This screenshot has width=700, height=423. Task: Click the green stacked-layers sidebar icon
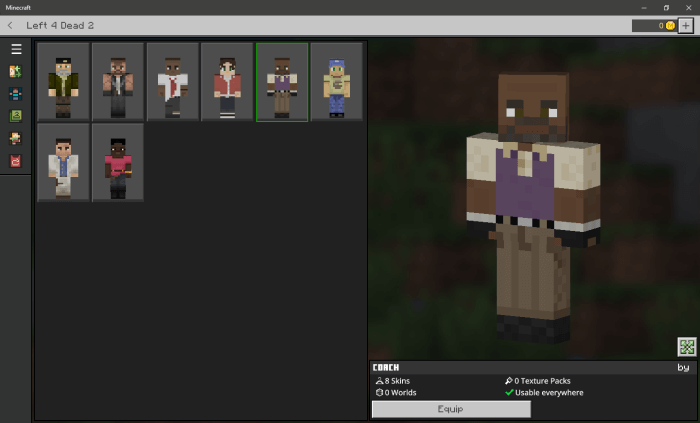point(16,116)
